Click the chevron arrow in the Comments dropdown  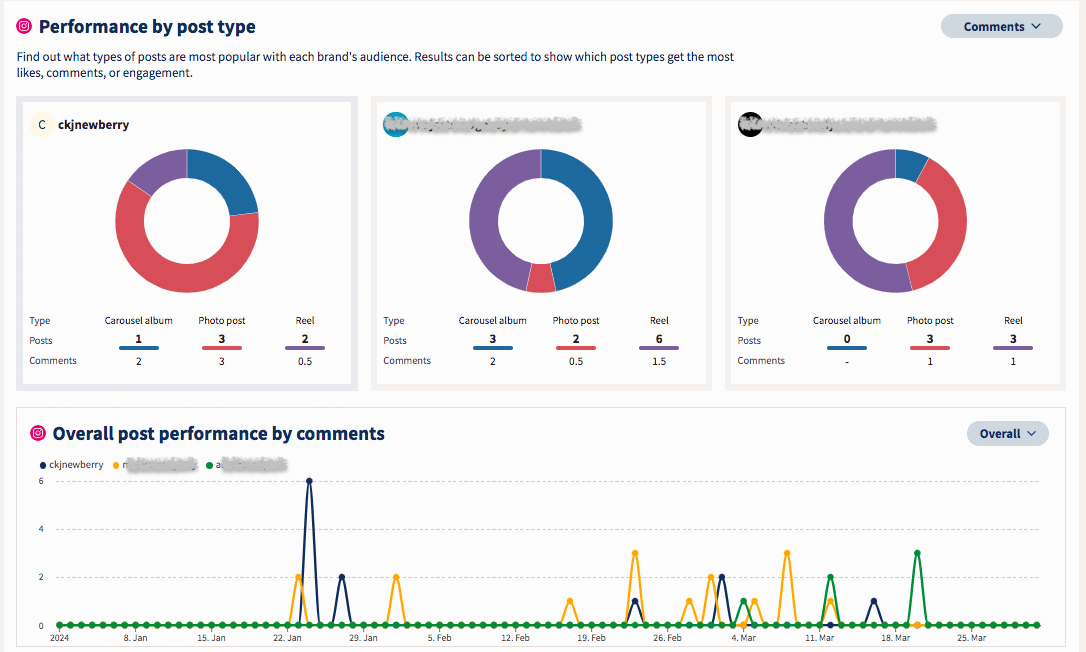point(1036,26)
